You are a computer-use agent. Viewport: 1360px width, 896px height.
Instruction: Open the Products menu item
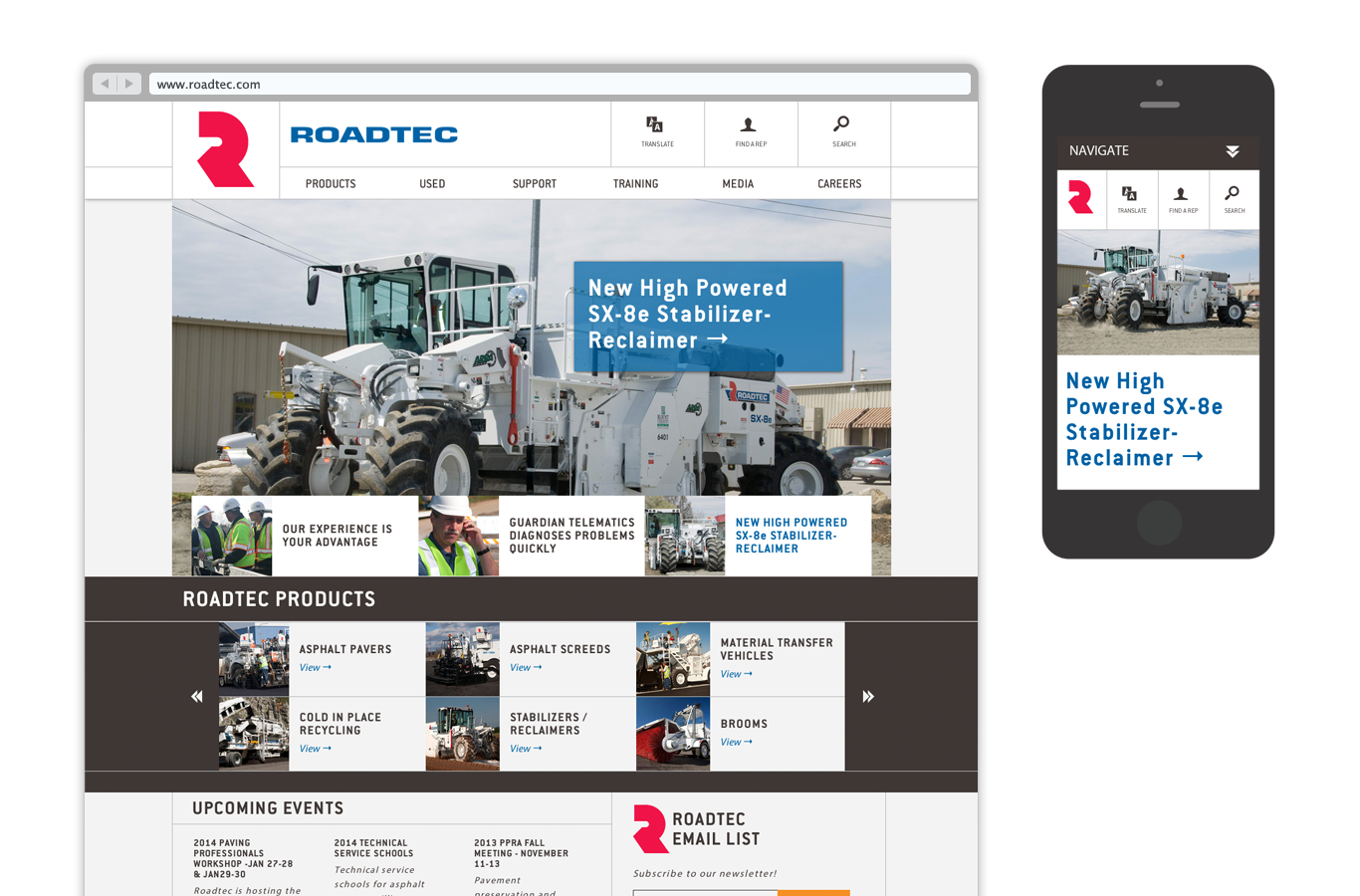331,184
